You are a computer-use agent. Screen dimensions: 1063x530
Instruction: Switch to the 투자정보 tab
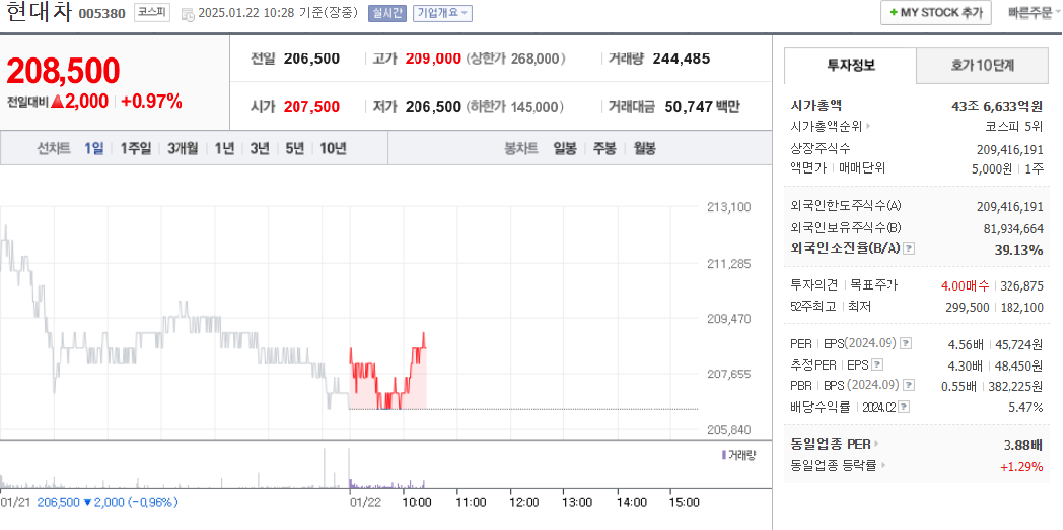(x=851, y=65)
